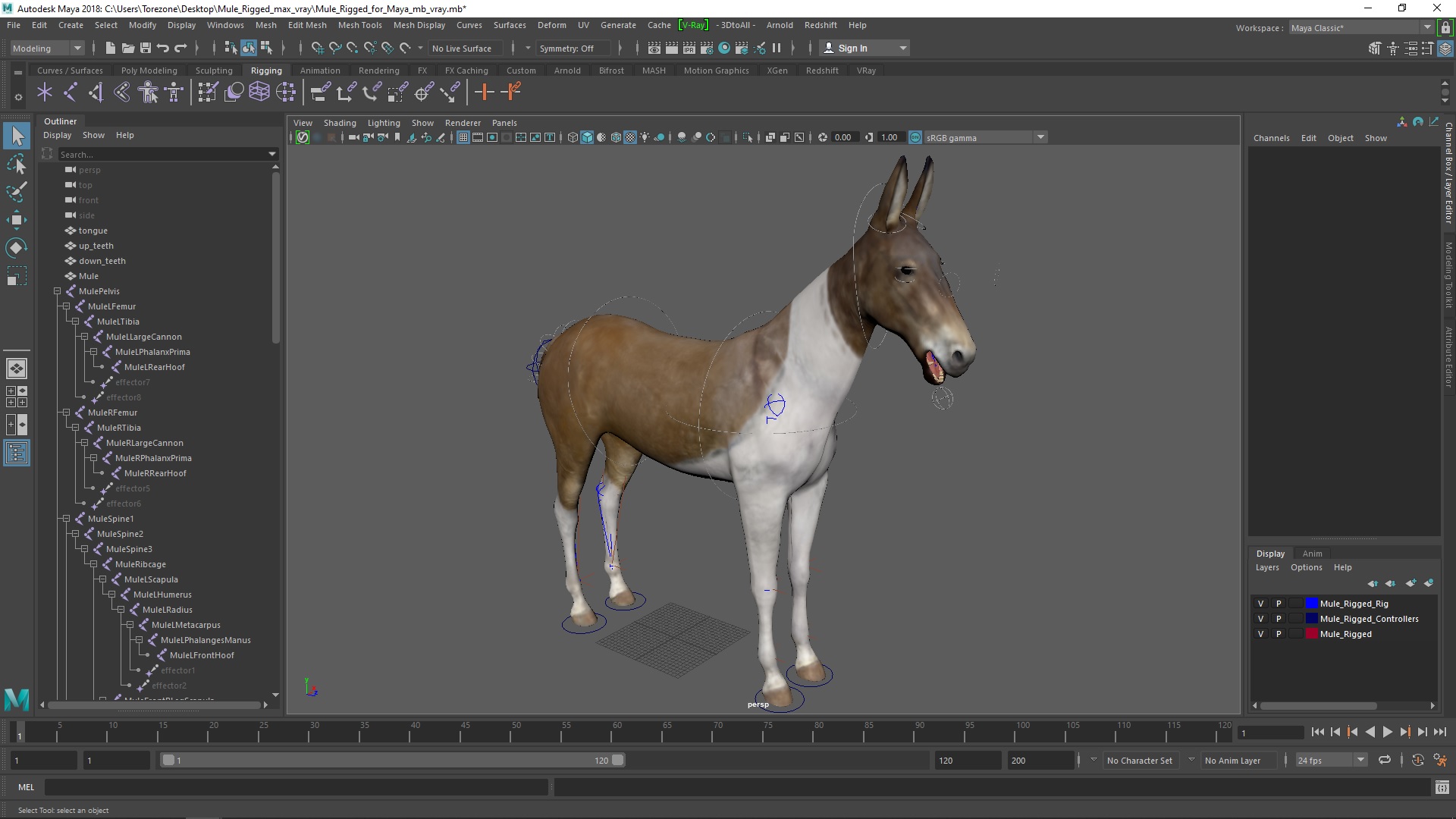1456x819 pixels.
Task: Open Outliner search filter dropdown arrow
Action: tap(272, 154)
